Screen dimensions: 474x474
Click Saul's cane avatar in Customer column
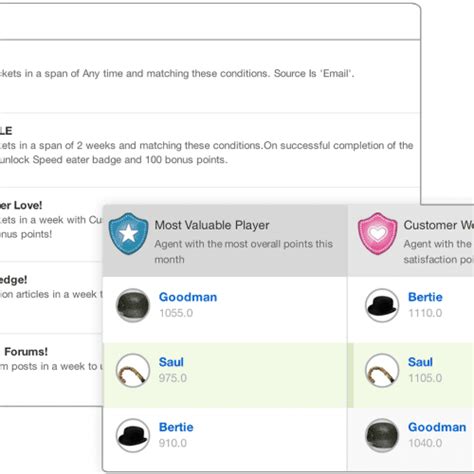point(382,370)
